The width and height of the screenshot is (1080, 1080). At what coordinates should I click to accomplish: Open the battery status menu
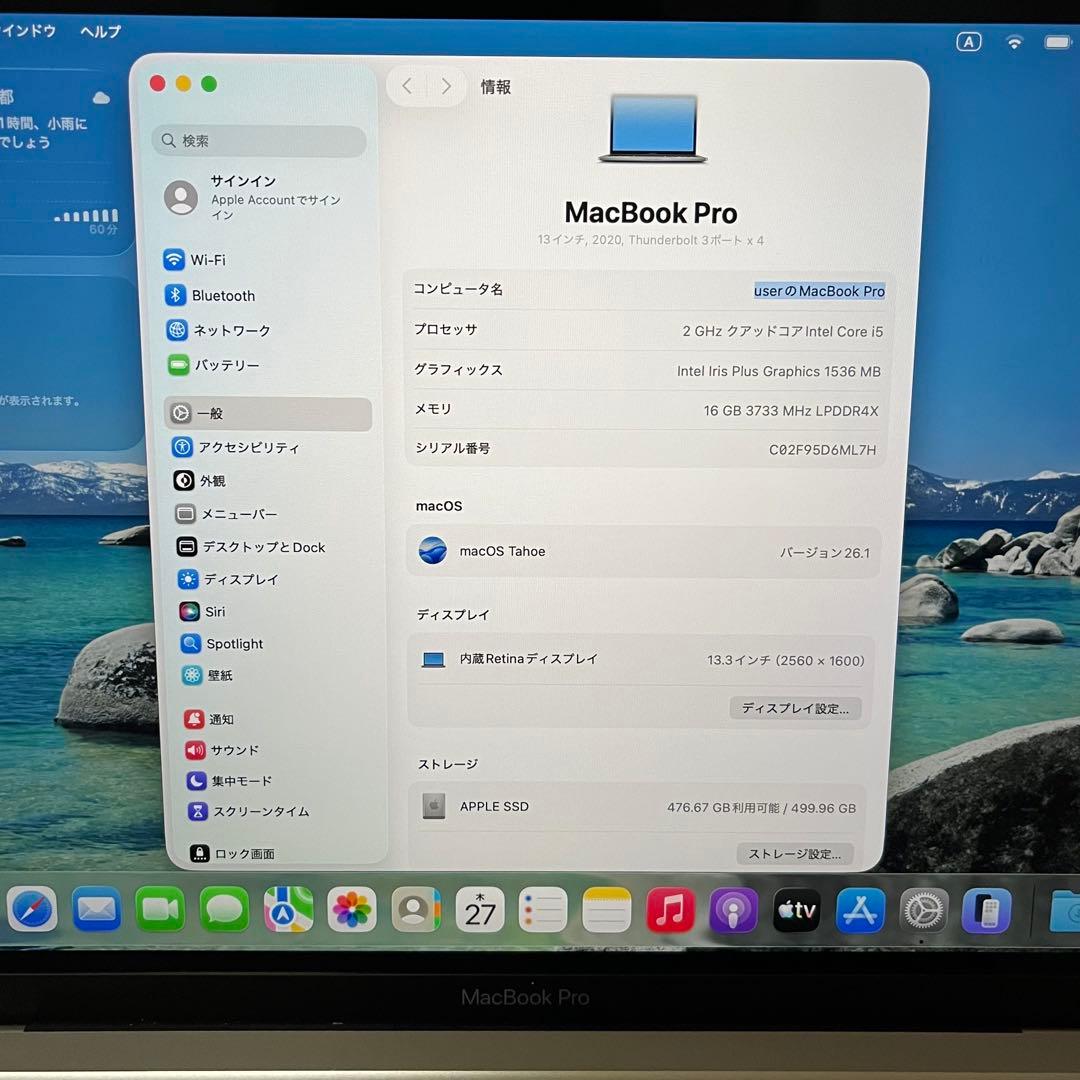(1057, 42)
